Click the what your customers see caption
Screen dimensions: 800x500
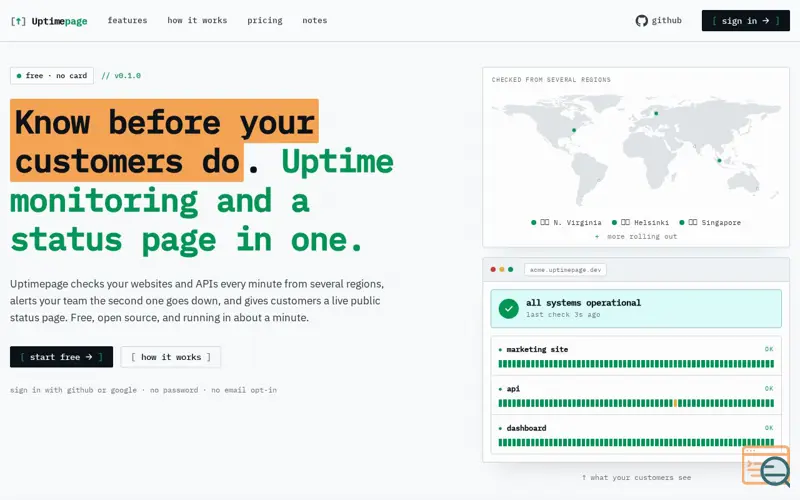click(x=636, y=478)
